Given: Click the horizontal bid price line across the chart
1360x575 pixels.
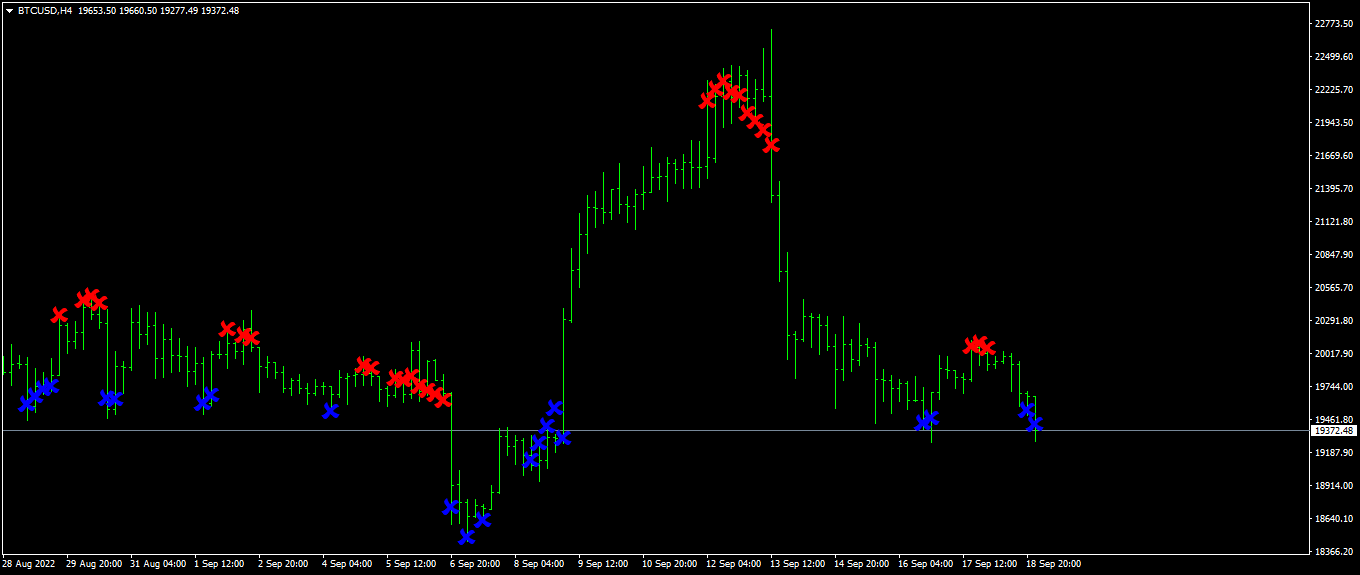Looking at the screenshot, I should [x=655, y=430].
